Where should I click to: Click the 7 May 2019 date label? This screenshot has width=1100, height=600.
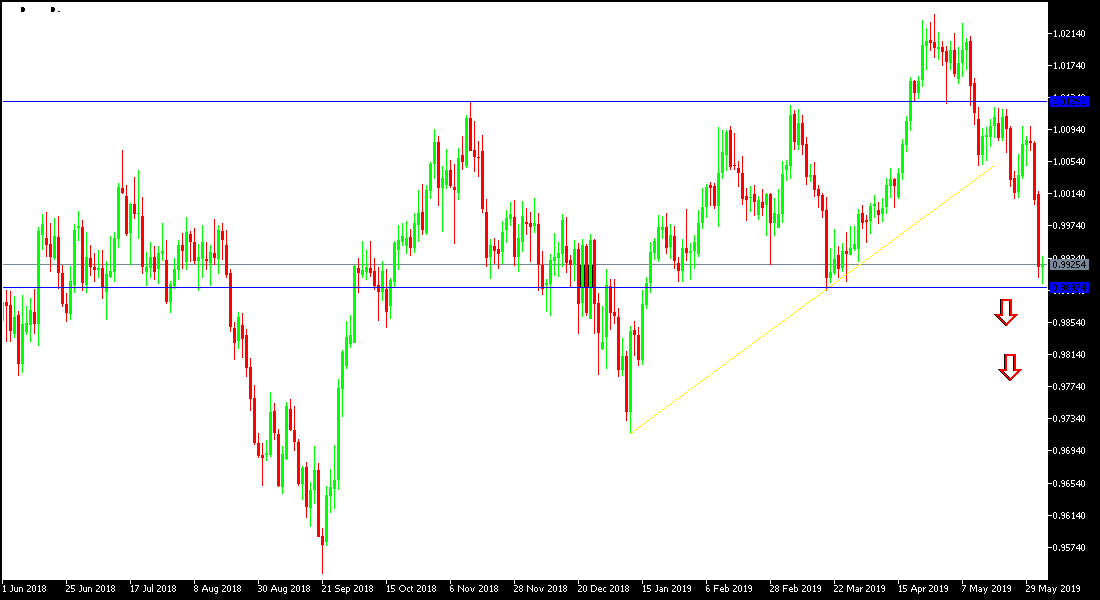tap(986, 589)
